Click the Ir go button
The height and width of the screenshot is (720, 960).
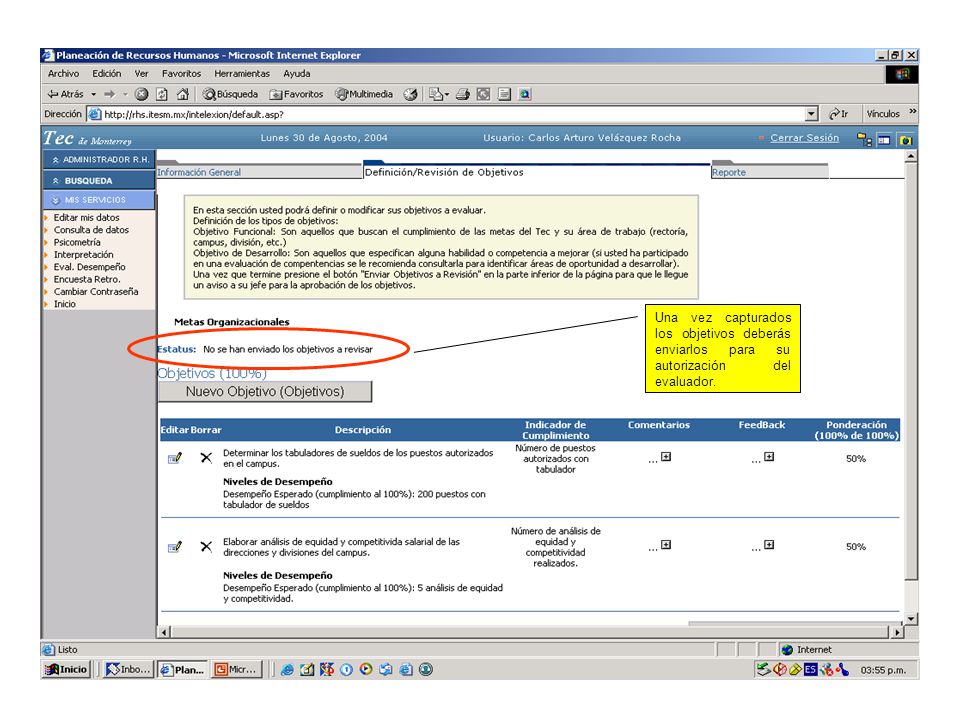pyautogui.click(x=839, y=114)
